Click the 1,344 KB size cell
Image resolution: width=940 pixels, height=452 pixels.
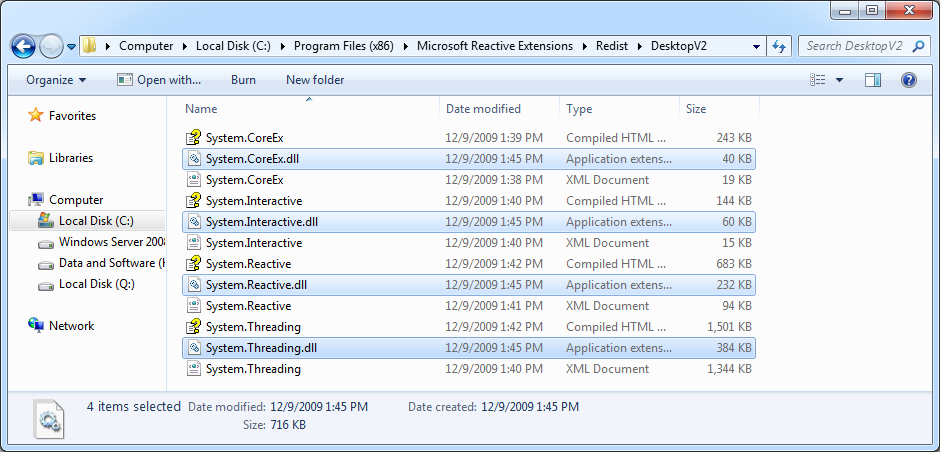click(729, 369)
